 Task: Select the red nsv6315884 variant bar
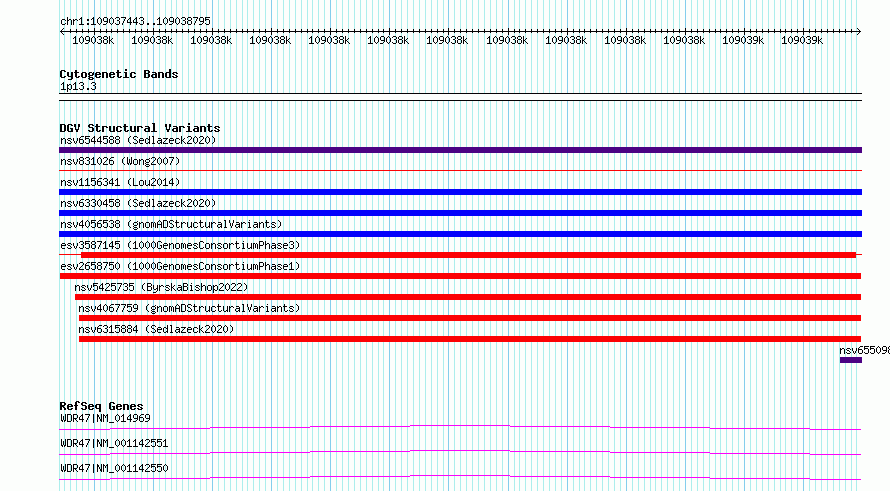[470, 339]
